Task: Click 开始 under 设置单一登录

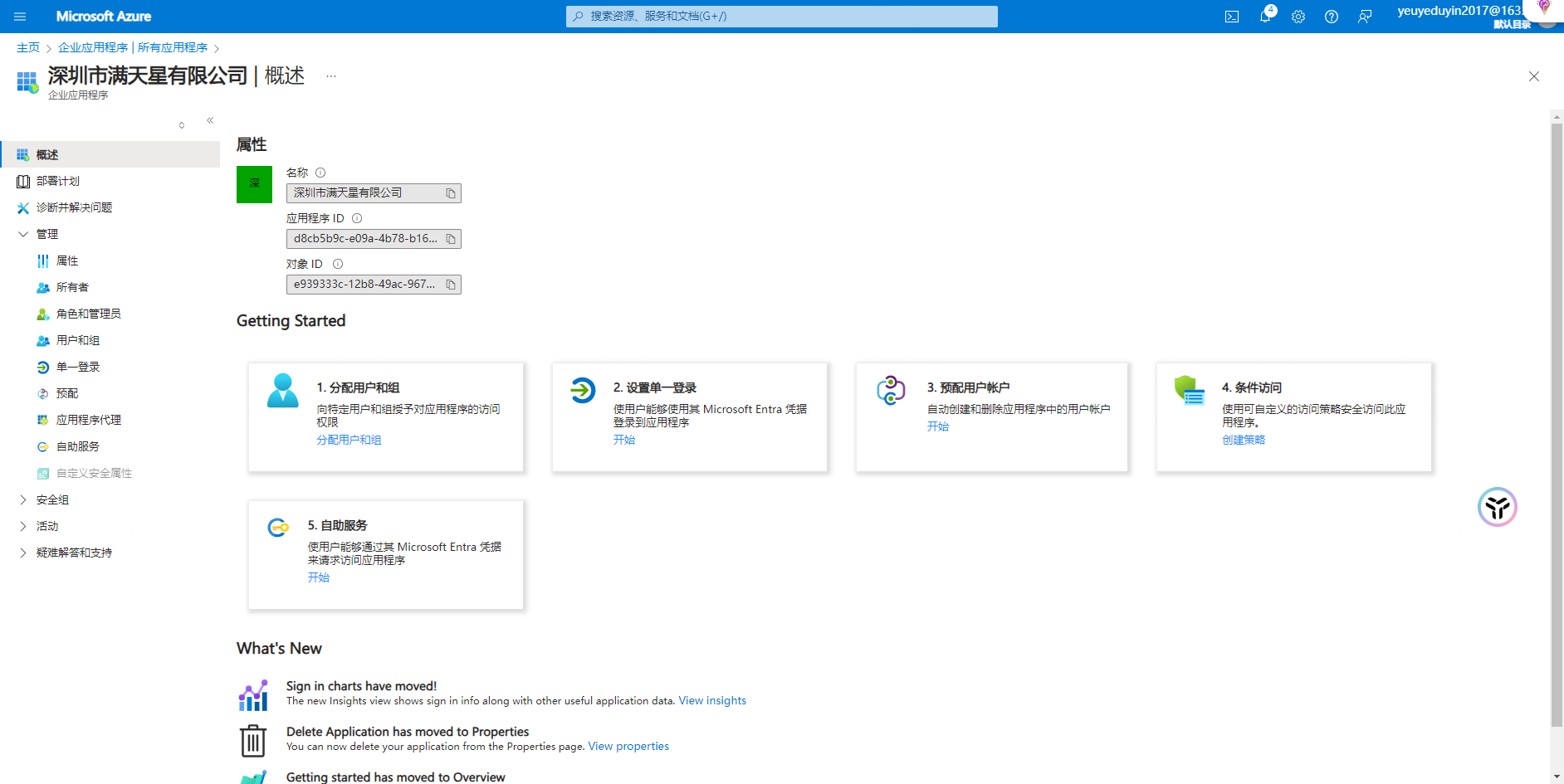Action: coord(624,440)
